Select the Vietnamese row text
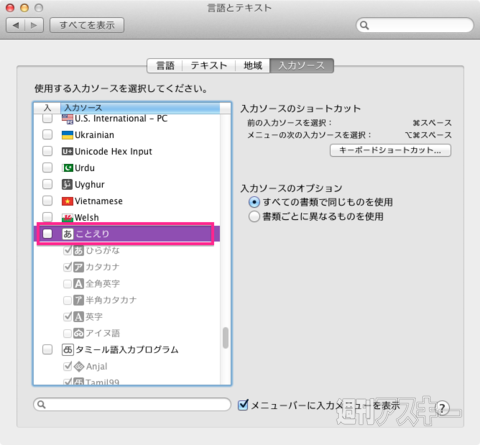The height and width of the screenshot is (445, 480). [x=99, y=201]
